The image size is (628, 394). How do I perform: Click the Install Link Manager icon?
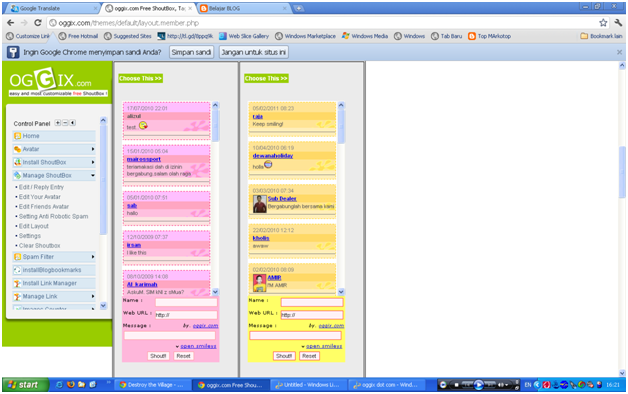(18, 283)
